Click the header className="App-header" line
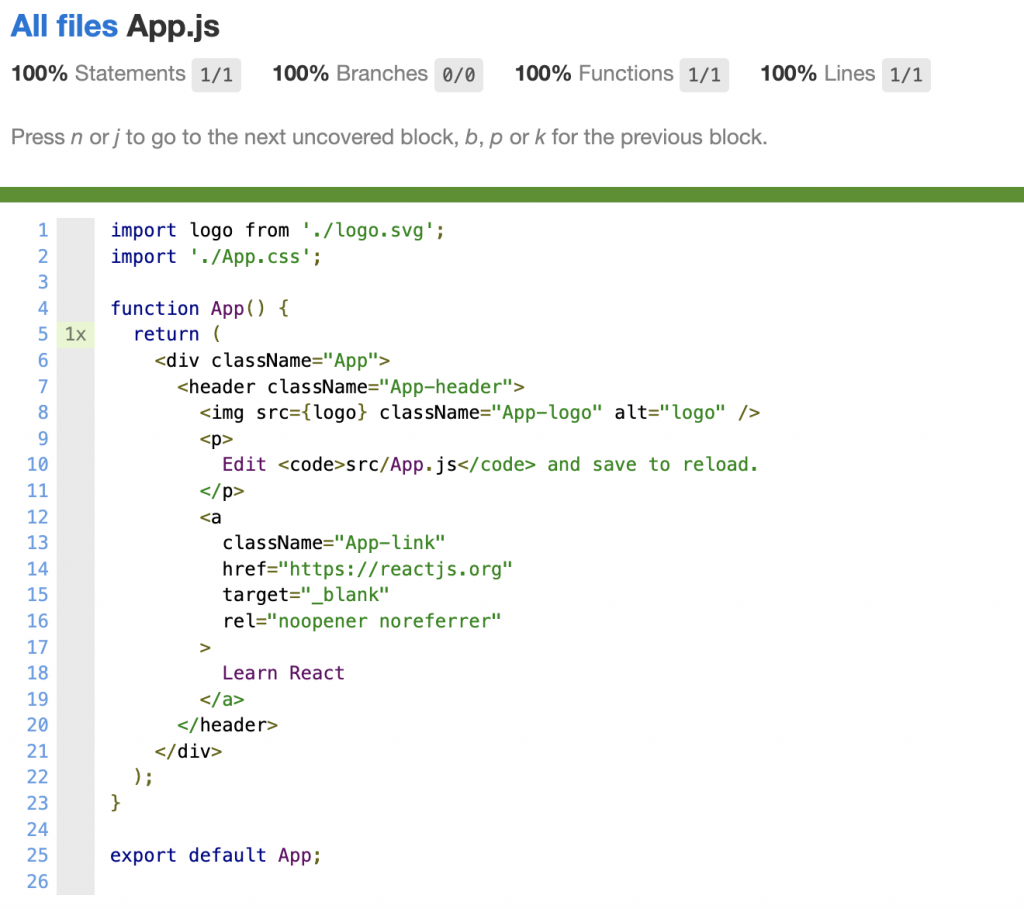The height and width of the screenshot is (909, 1024). tap(351, 387)
